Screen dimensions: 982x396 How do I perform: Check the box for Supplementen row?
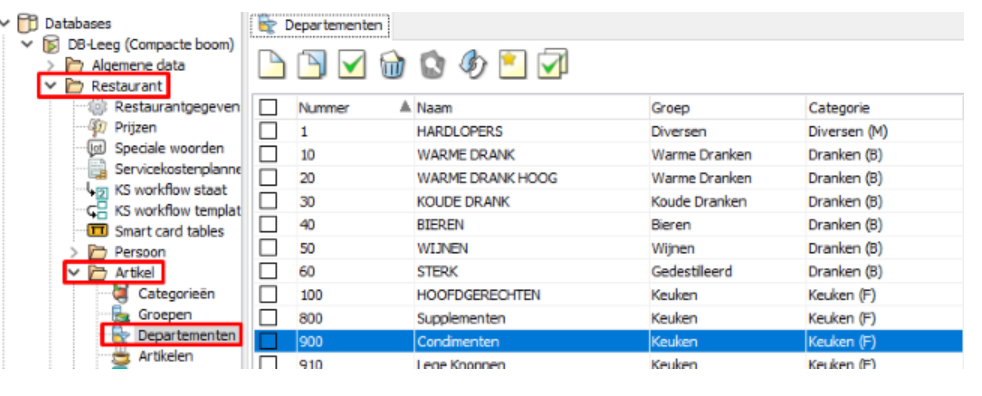tap(268, 318)
